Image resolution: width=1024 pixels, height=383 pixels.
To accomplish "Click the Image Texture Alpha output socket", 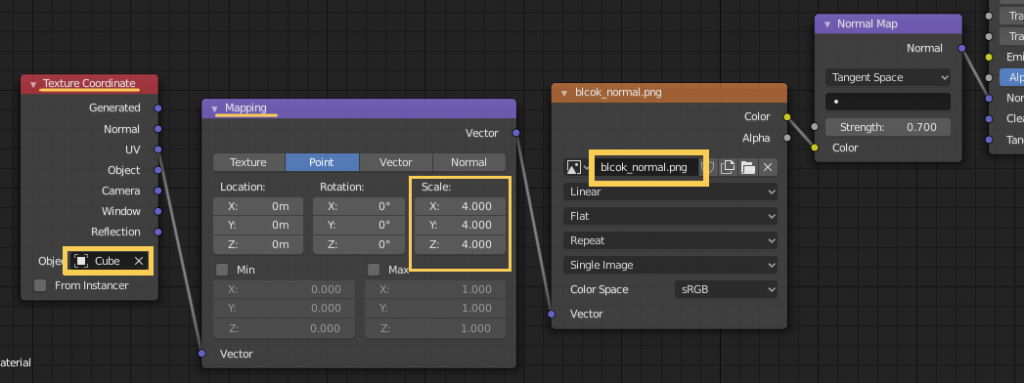I will (x=787, y=138).
